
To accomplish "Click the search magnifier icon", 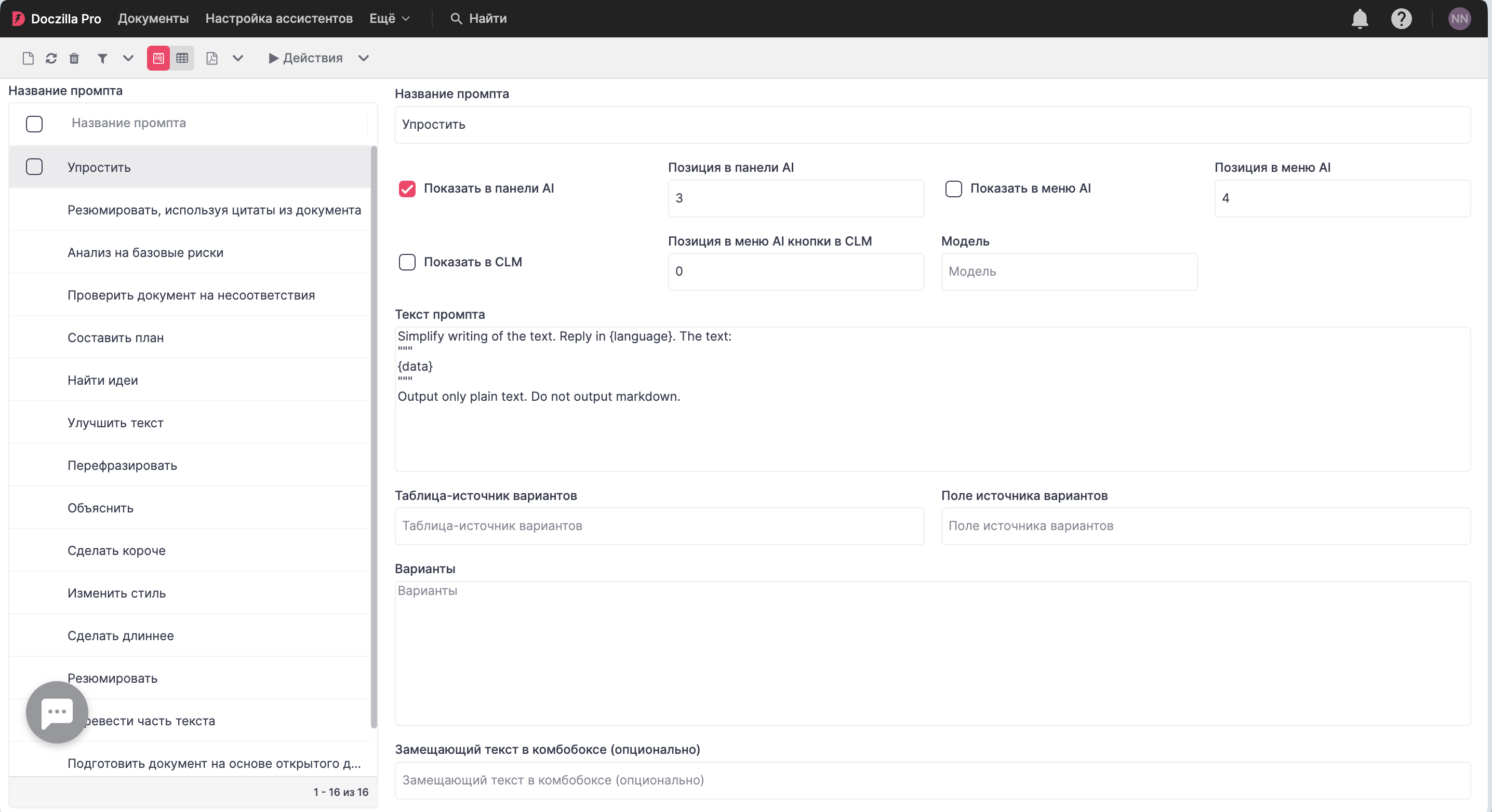I will [x=457, y=19].
